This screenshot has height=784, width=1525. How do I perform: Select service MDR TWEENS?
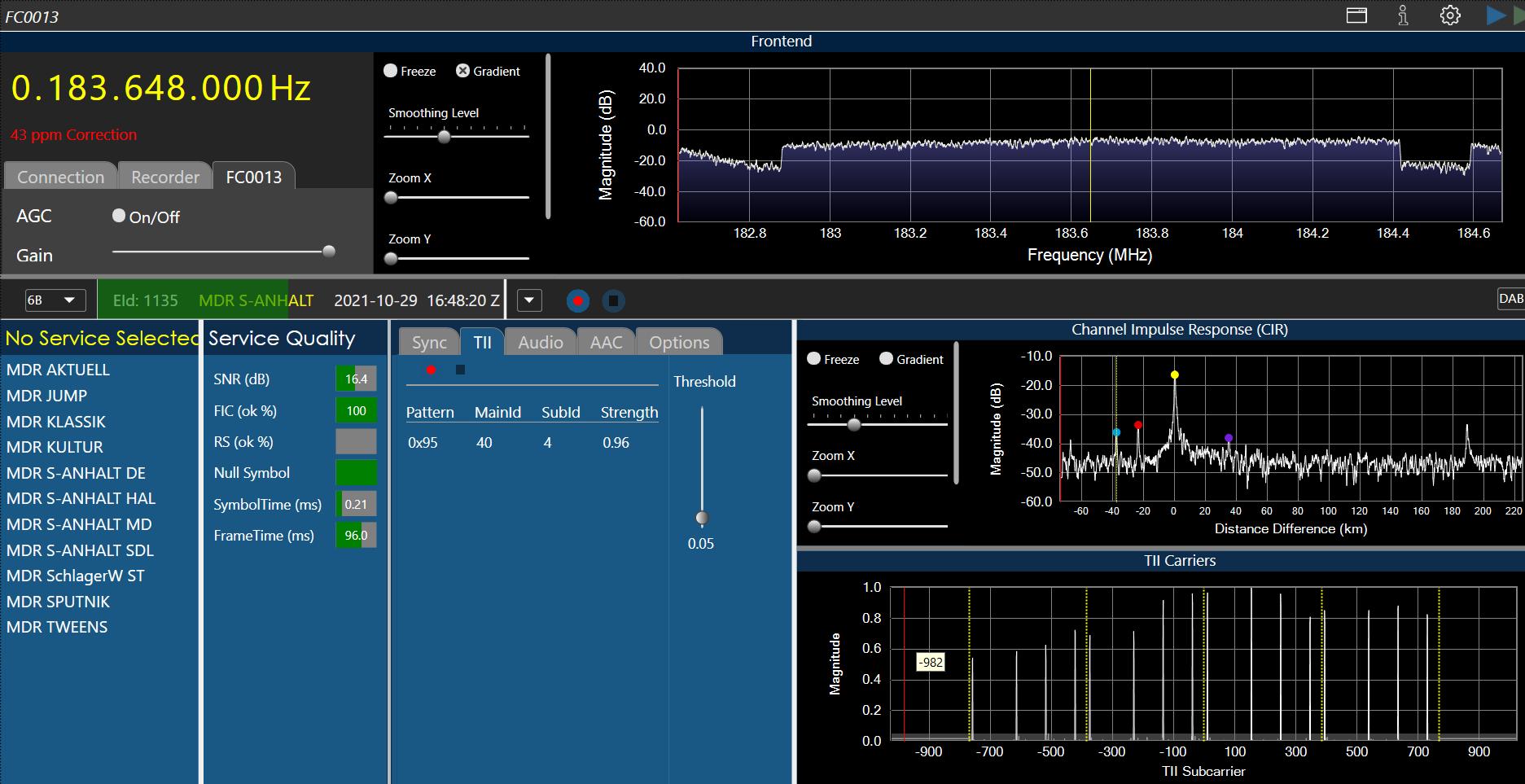pos(57,627)
